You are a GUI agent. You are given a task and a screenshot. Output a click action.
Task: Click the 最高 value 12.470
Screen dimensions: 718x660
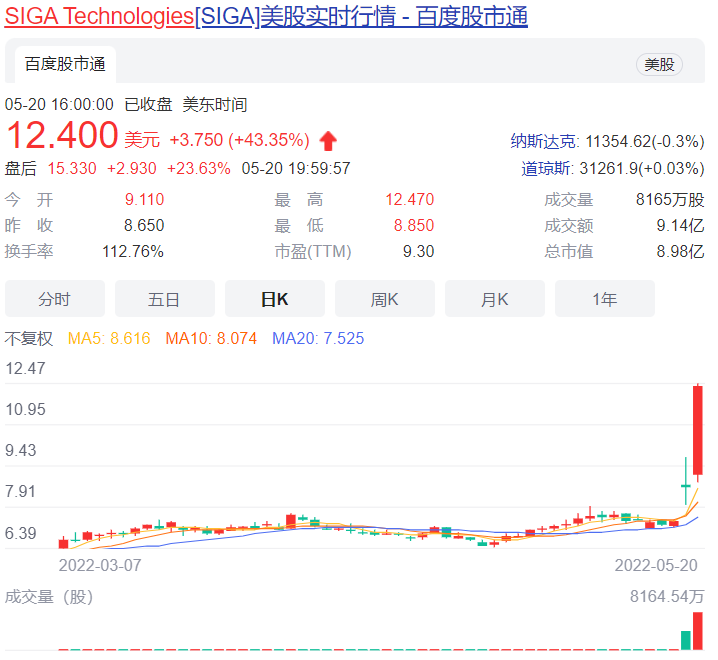click(x=409, y=199)
